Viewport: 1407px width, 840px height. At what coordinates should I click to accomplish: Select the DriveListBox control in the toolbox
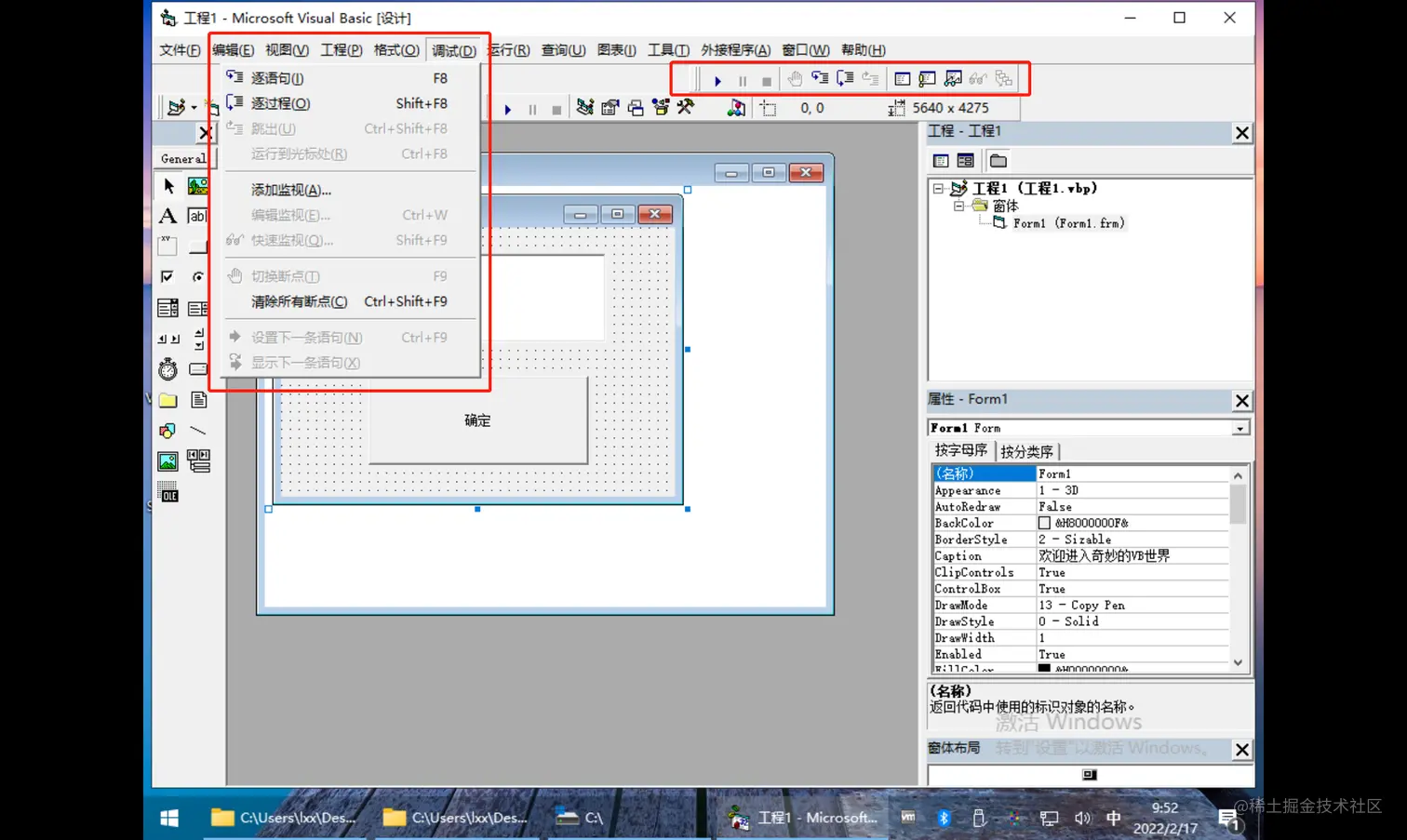pyautogui.click(x=197, y=369)
